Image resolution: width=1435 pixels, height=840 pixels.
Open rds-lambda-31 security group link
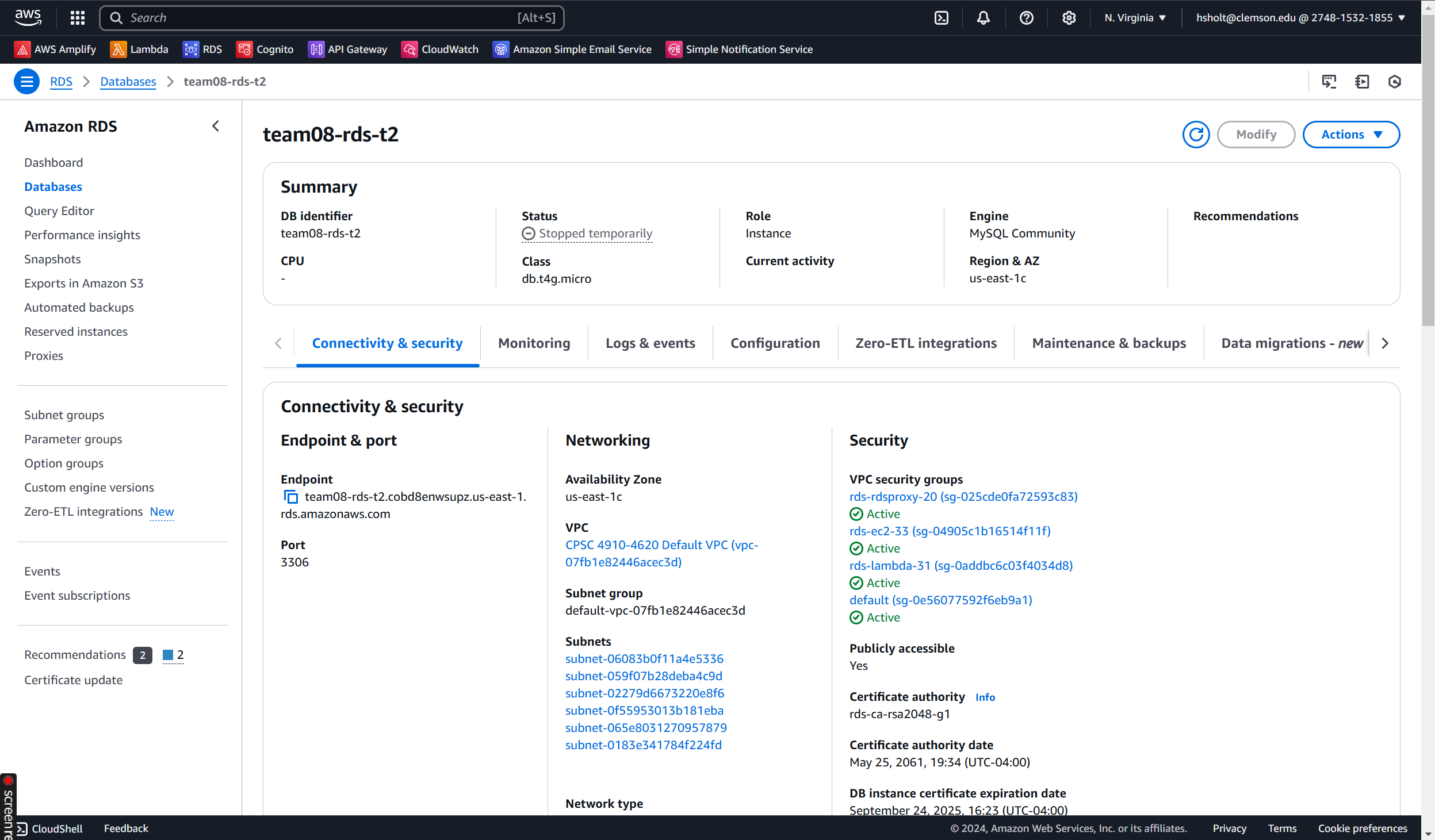click(x=961, y=566)
